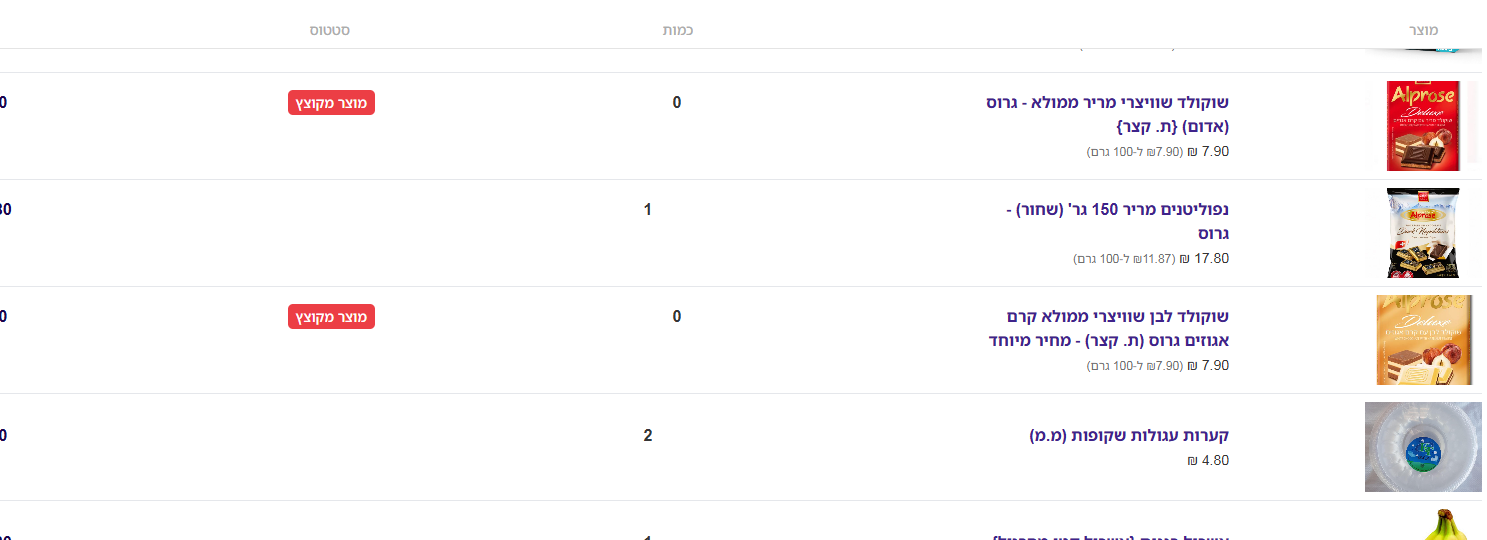Open the שוקולד שוויצרי מריר ממולא product link

tap(1107, 114)
